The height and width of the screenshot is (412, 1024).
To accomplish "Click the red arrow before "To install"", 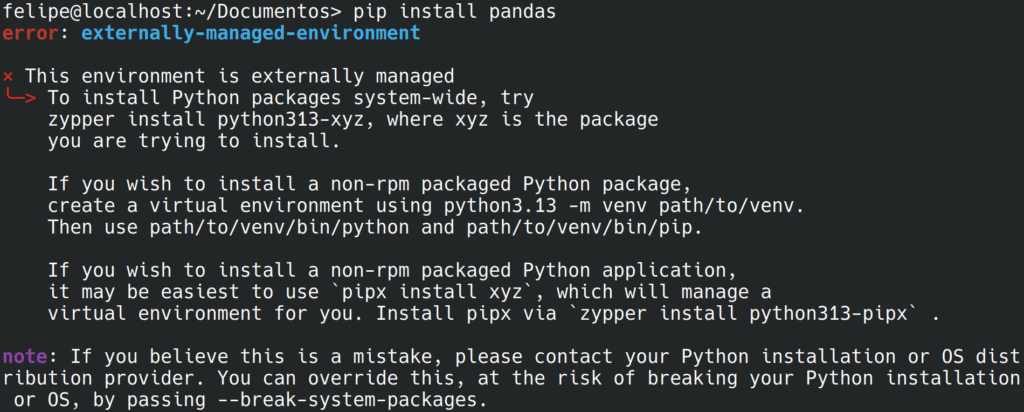I will click(20, 98).
